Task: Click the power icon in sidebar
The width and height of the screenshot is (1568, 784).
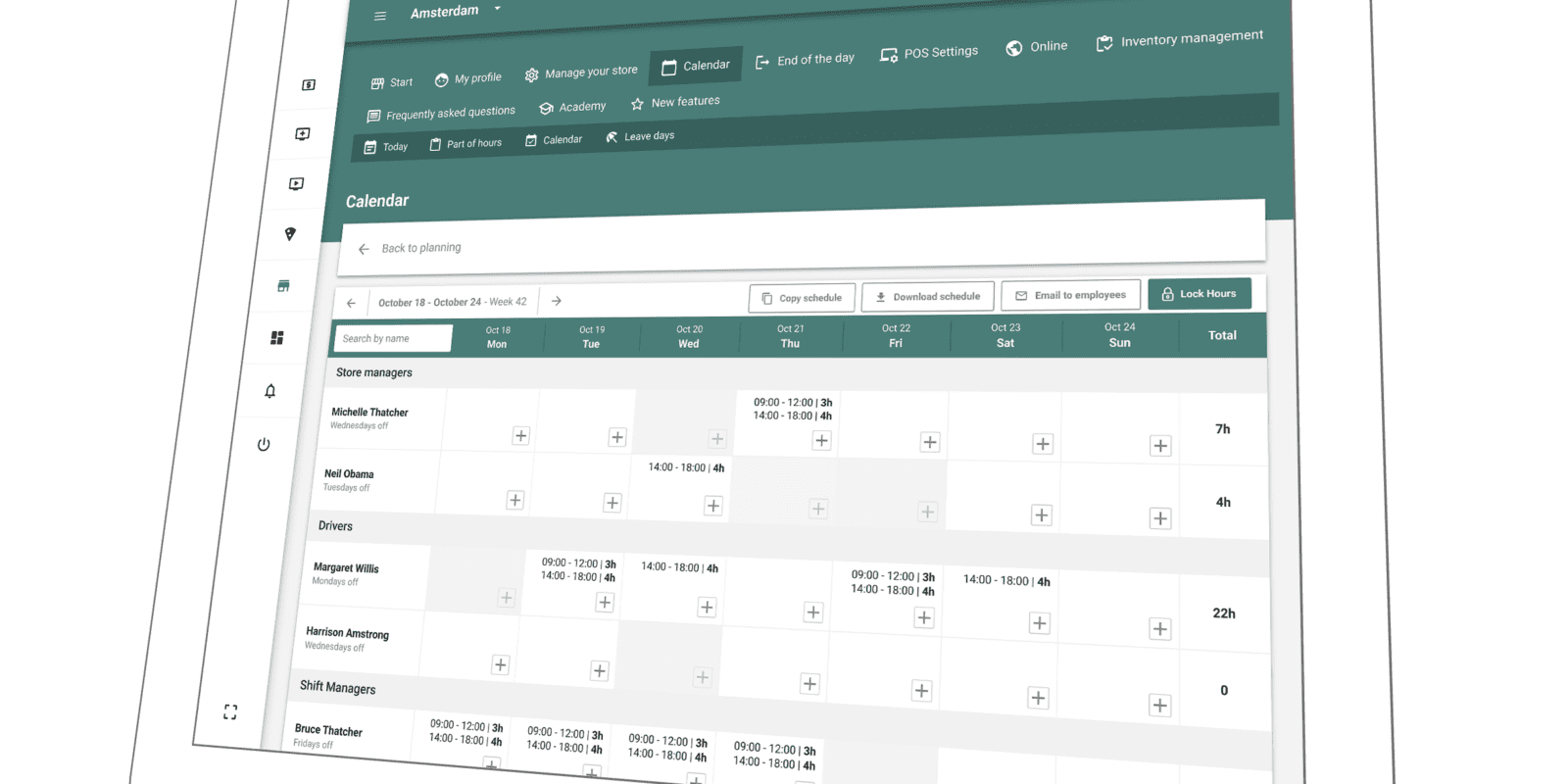Action: tap(264, 445)
